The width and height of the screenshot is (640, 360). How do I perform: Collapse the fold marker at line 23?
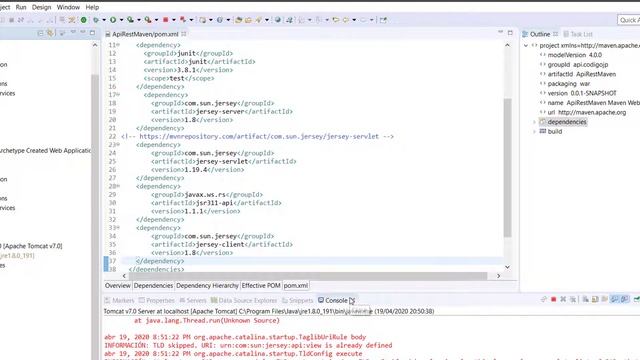point(118,144)
